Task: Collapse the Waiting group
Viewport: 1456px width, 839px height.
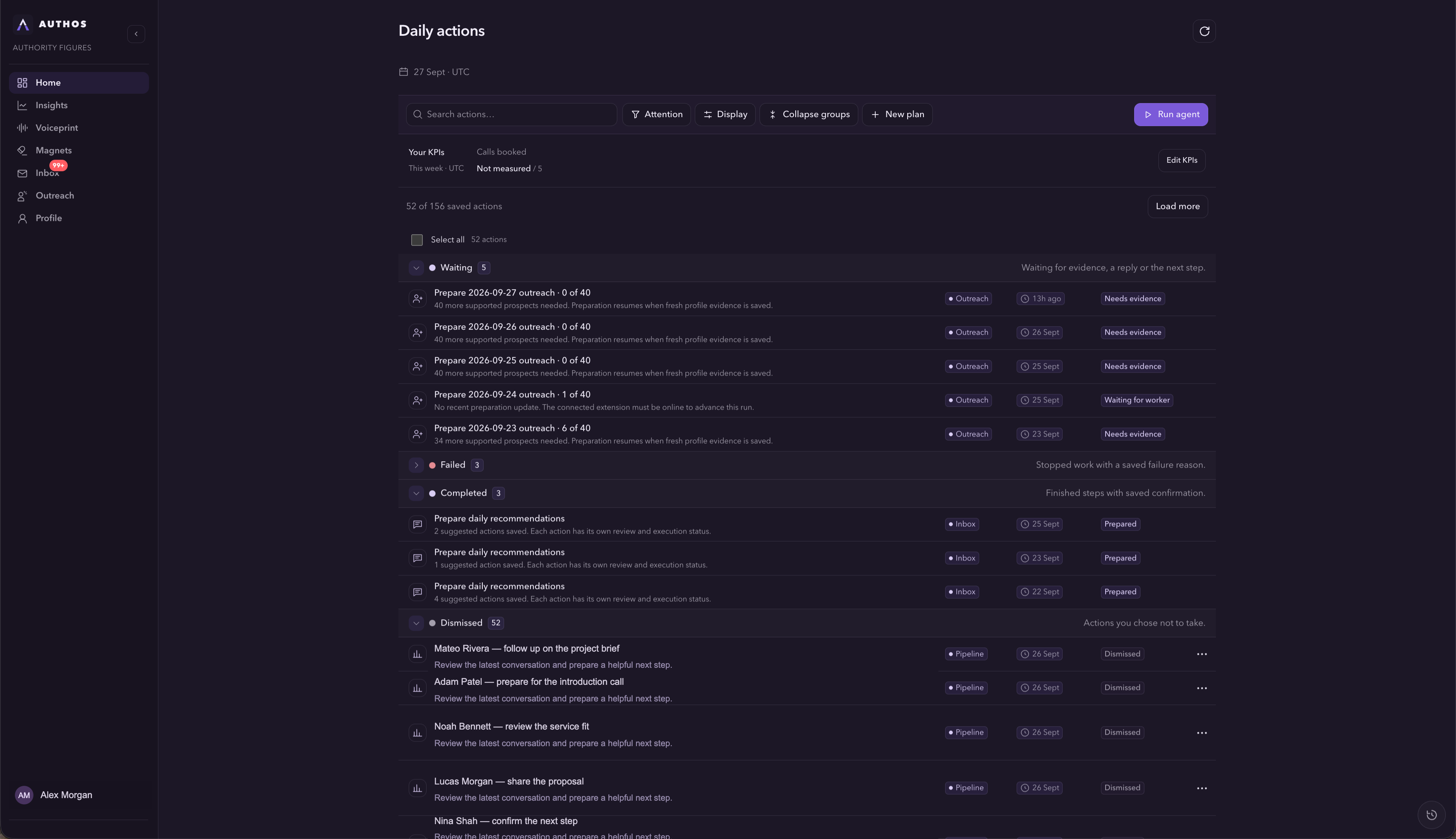Action: 416,268
